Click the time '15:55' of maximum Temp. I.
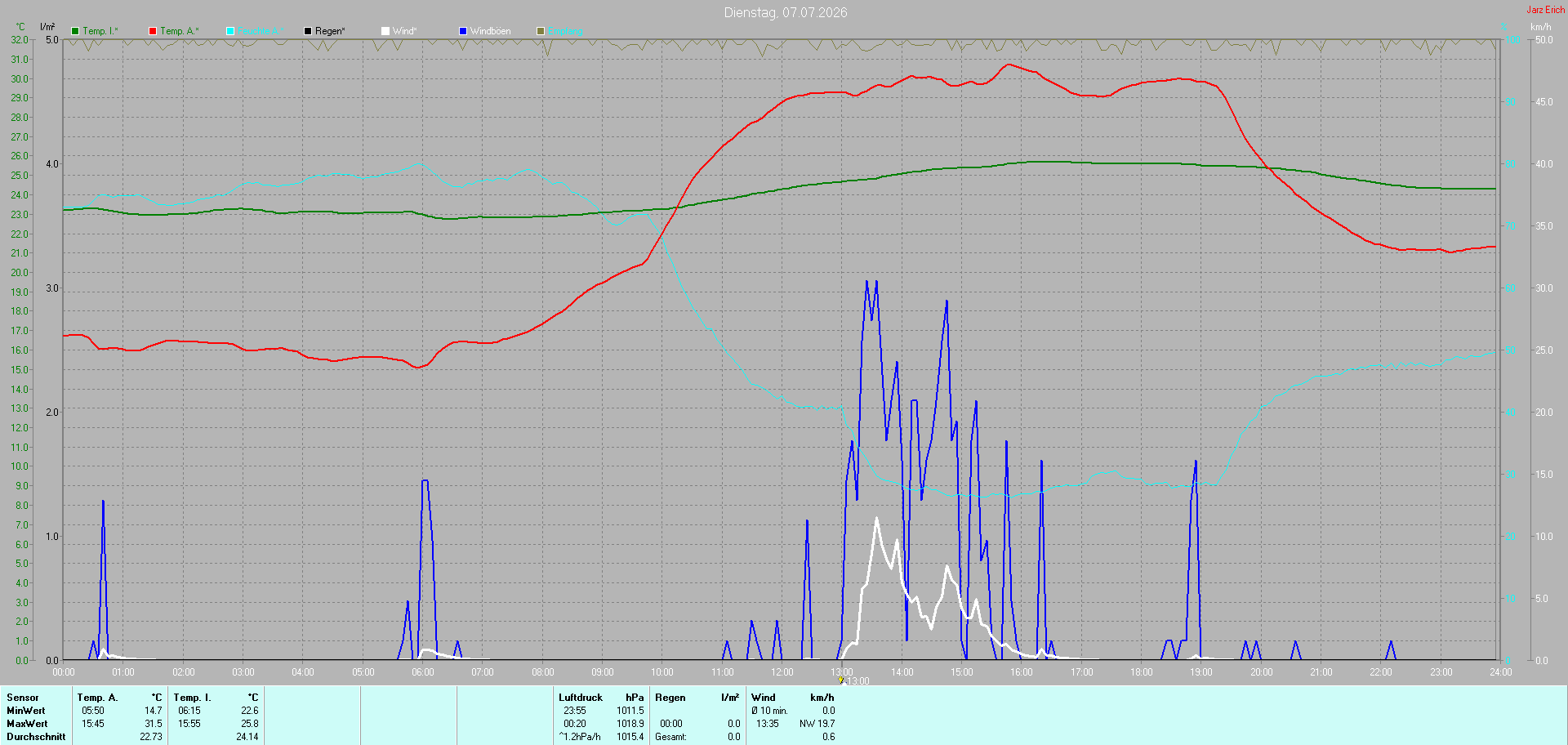The height and width of the screenshot is (745, 1568). pyautogui.click(x=189, y=724)
